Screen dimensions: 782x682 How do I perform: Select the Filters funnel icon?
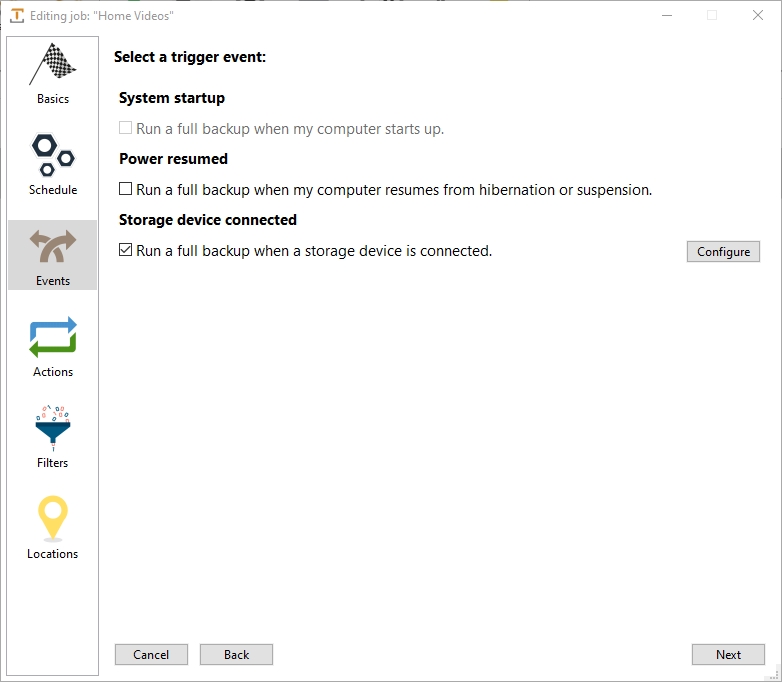click(x=52, y=428)
